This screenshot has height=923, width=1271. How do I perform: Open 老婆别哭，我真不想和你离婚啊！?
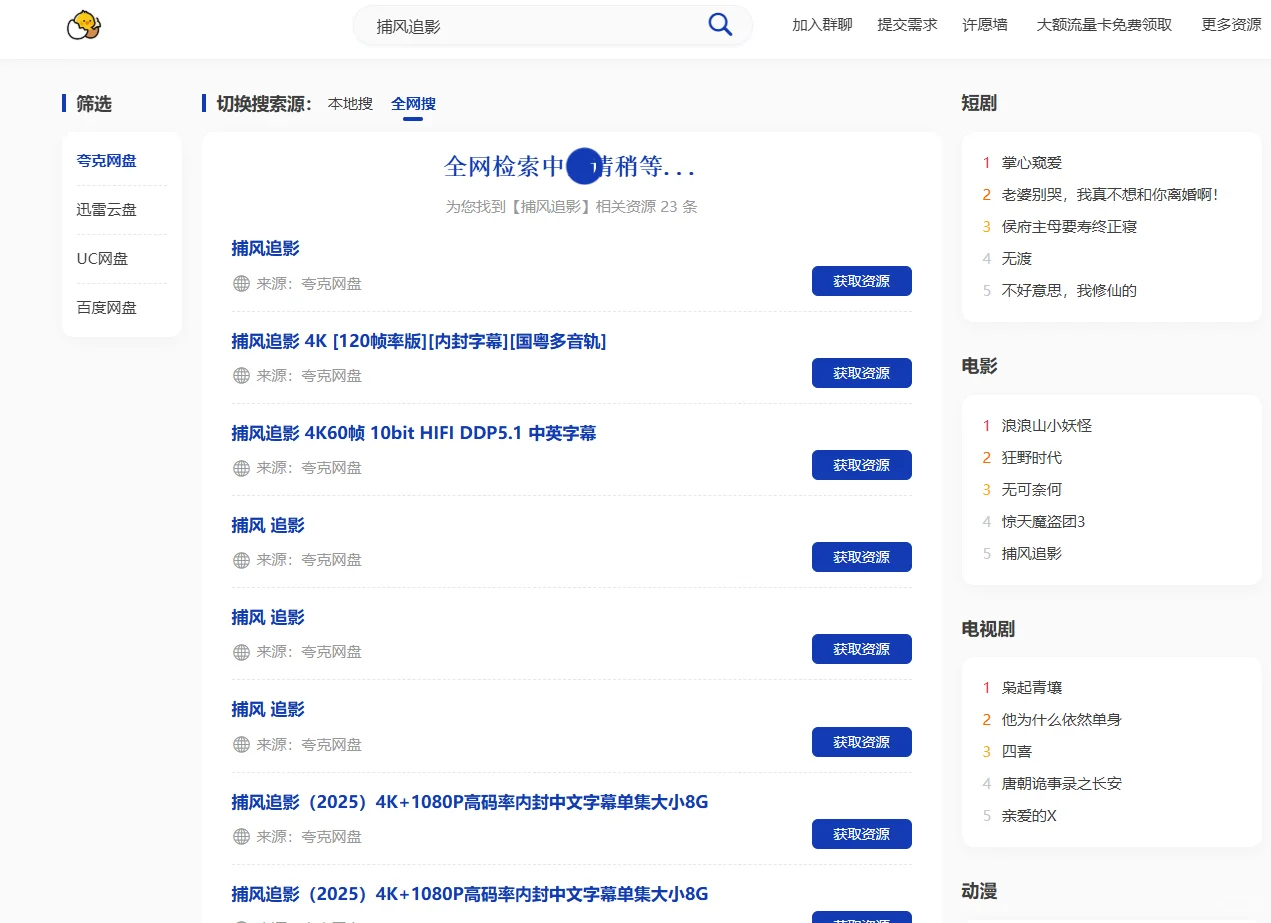1110,194
